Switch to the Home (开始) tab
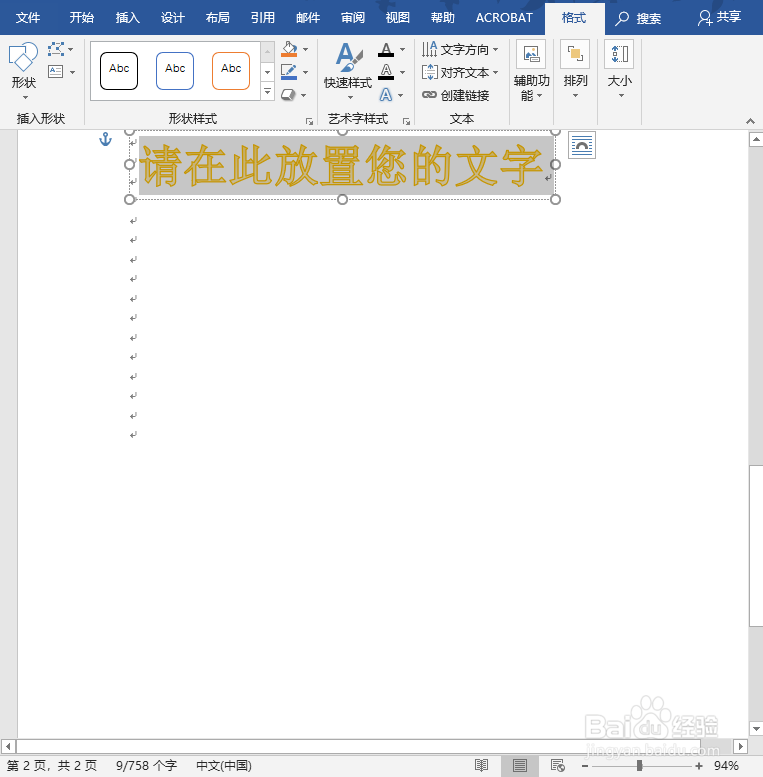 coord(82,18)
